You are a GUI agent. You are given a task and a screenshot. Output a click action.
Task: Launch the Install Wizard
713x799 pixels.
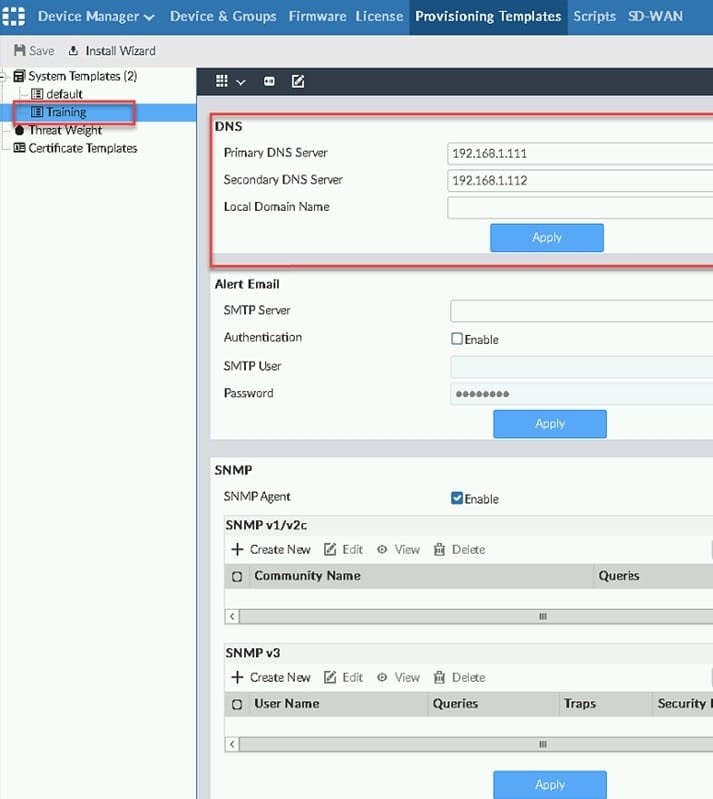(x=112, y=50)
